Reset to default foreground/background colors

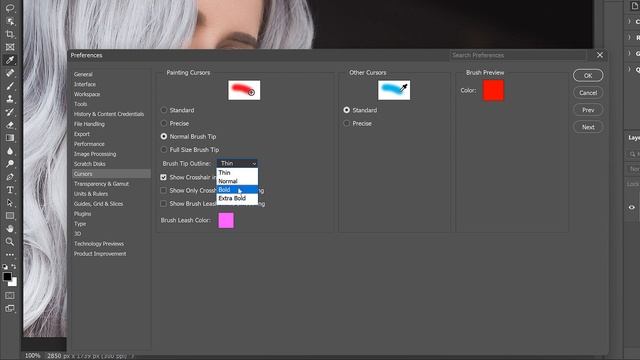(x=5, y=267)
